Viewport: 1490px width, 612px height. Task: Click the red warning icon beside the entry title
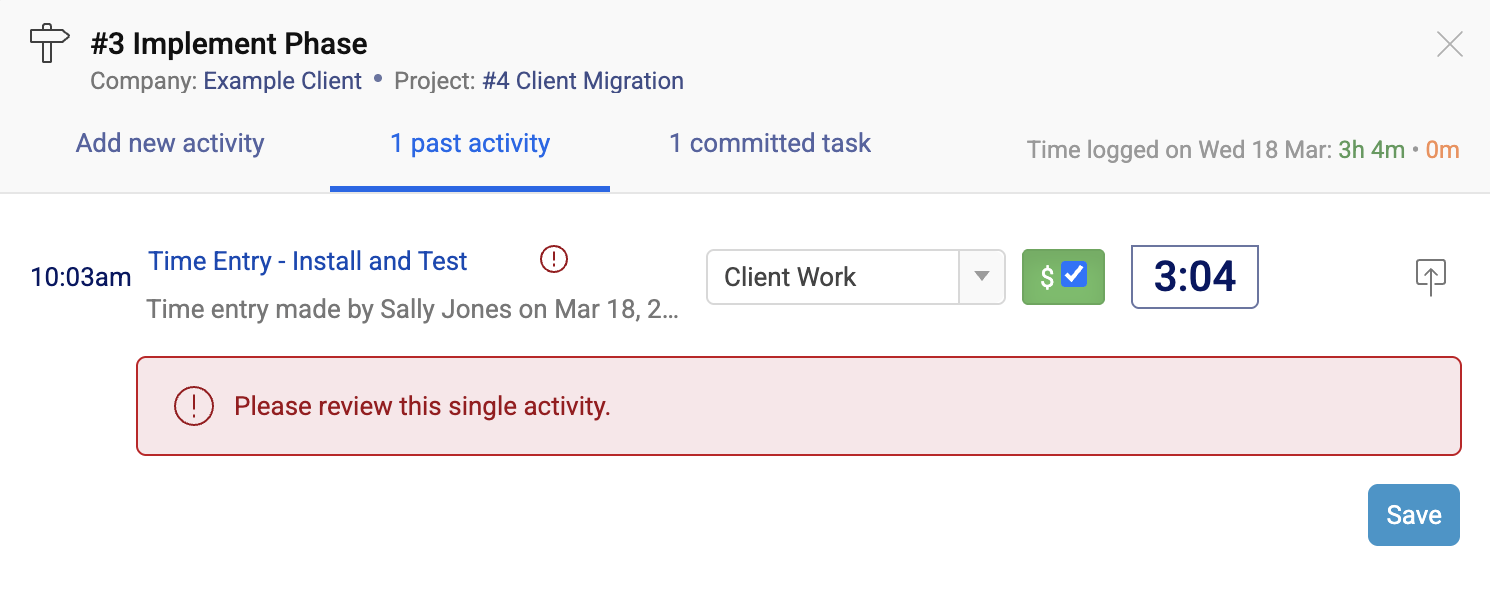coord(553,260)
